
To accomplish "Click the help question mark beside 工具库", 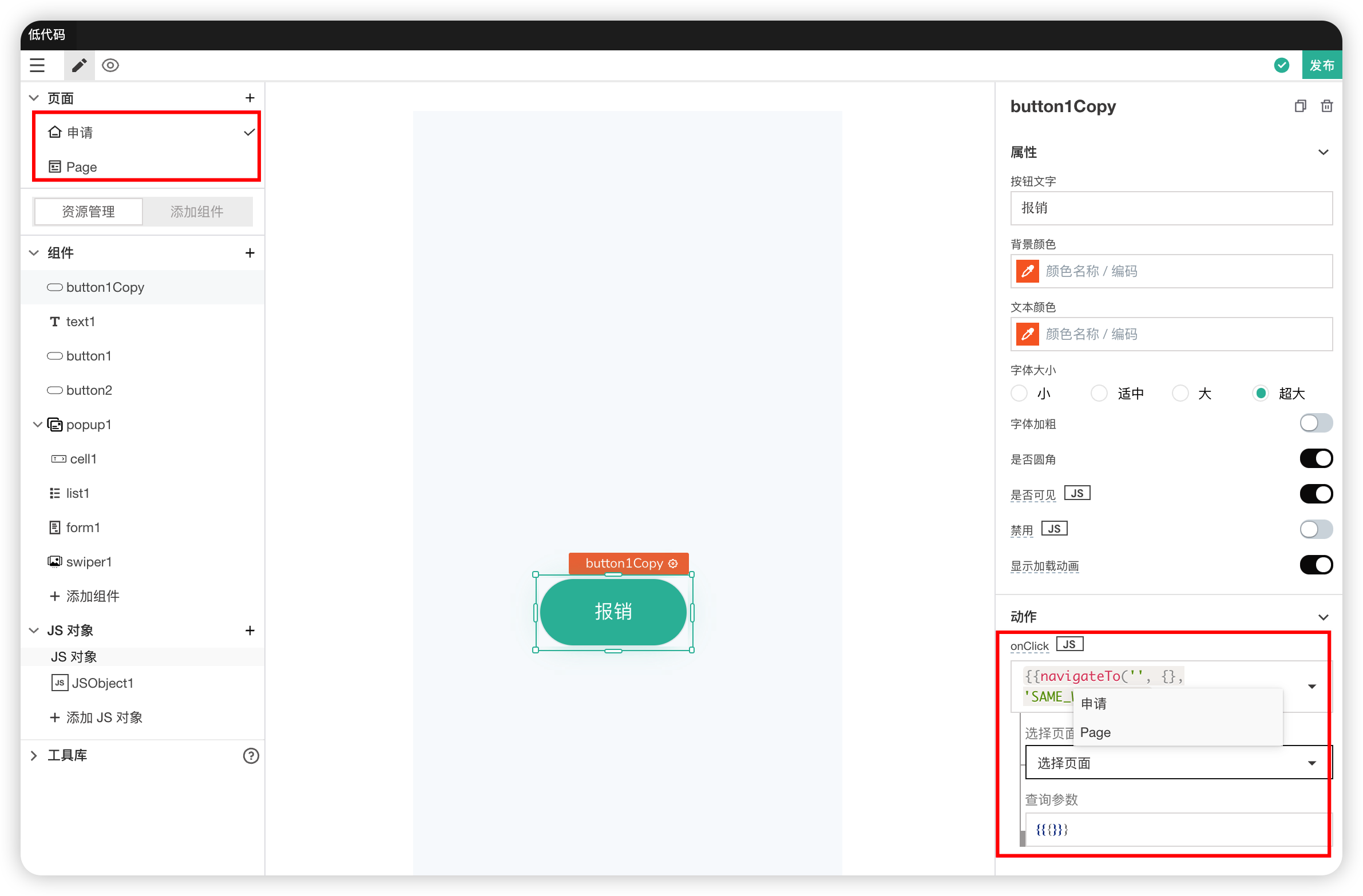I will [x=251, y=756].
